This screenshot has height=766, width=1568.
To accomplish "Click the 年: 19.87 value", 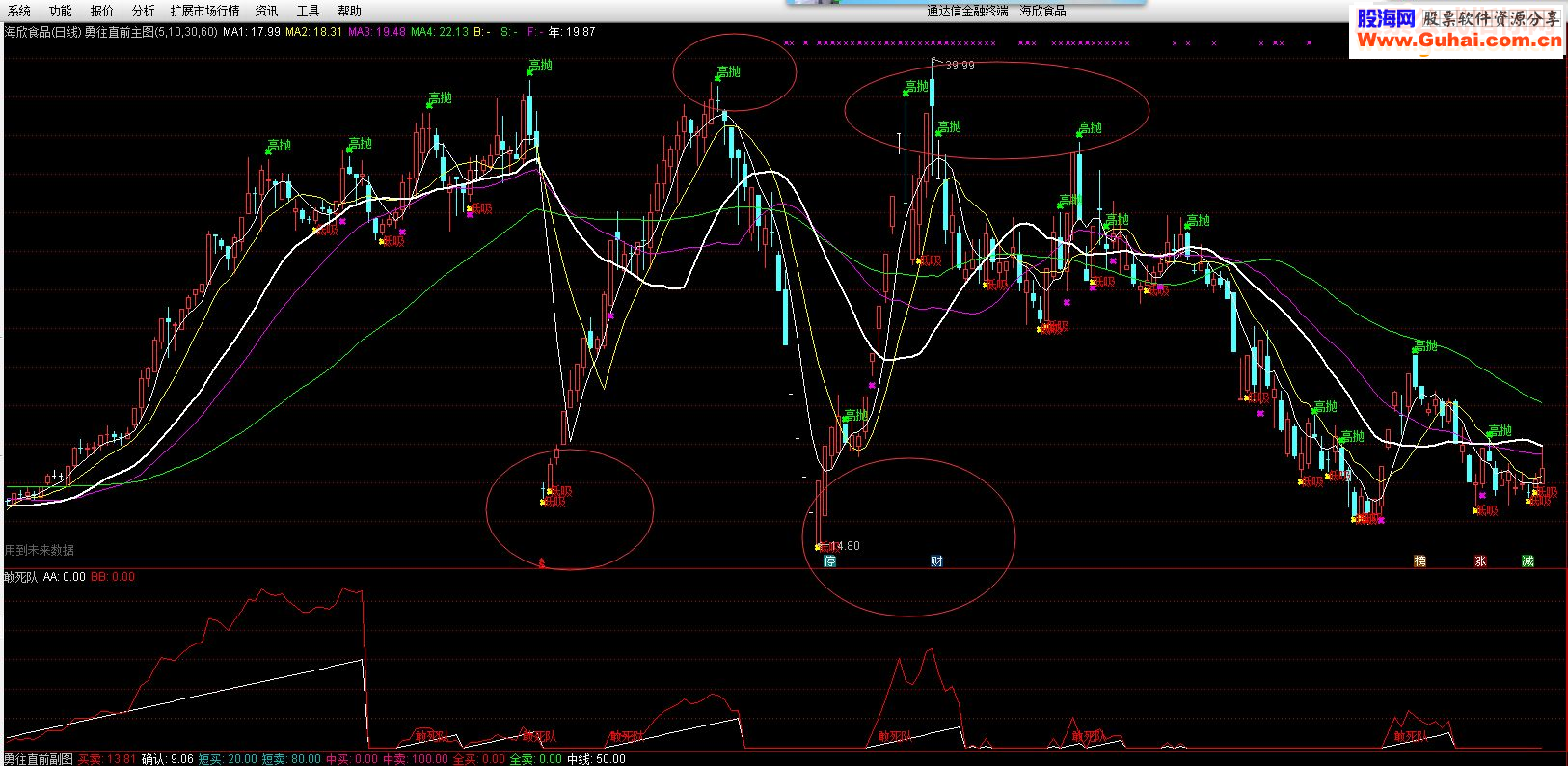I will [x=572, y=32].
